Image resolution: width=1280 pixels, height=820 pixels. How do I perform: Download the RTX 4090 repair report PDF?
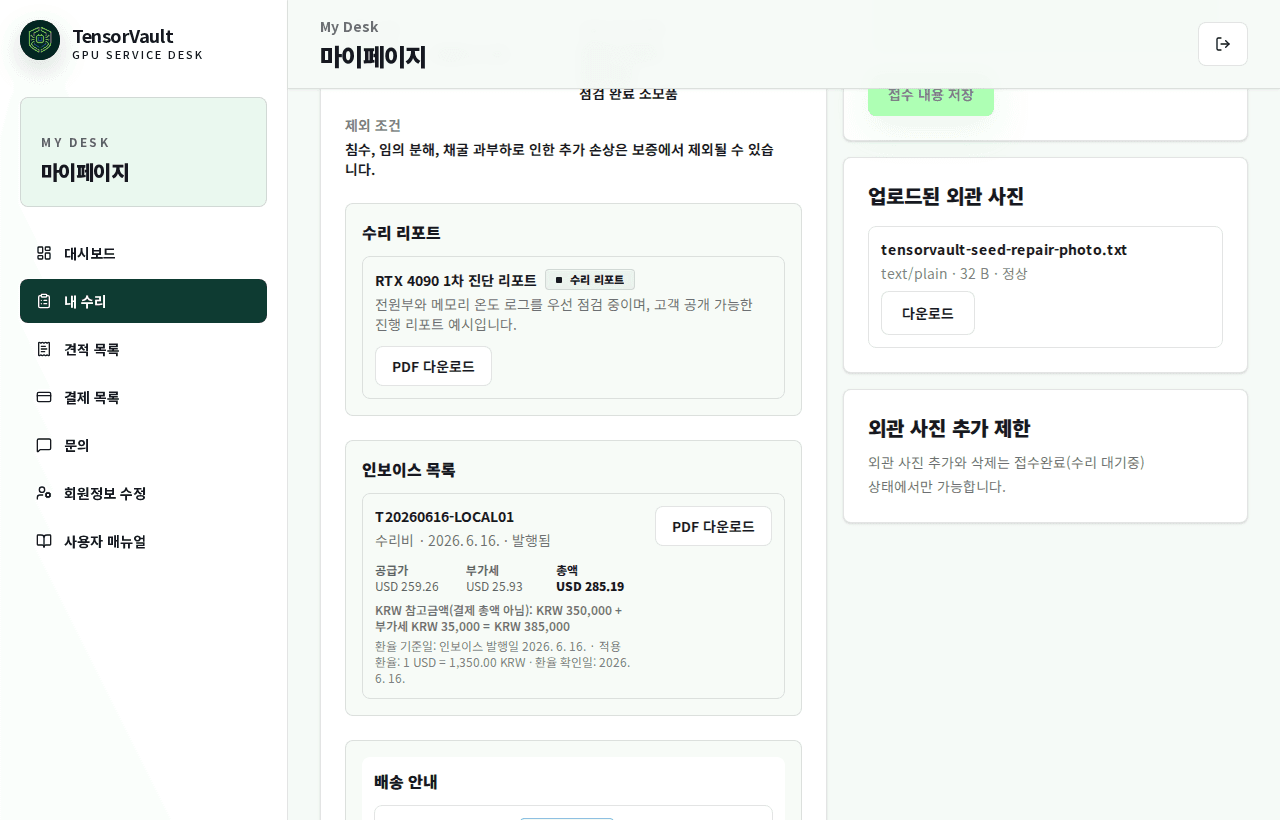(433, 366)
